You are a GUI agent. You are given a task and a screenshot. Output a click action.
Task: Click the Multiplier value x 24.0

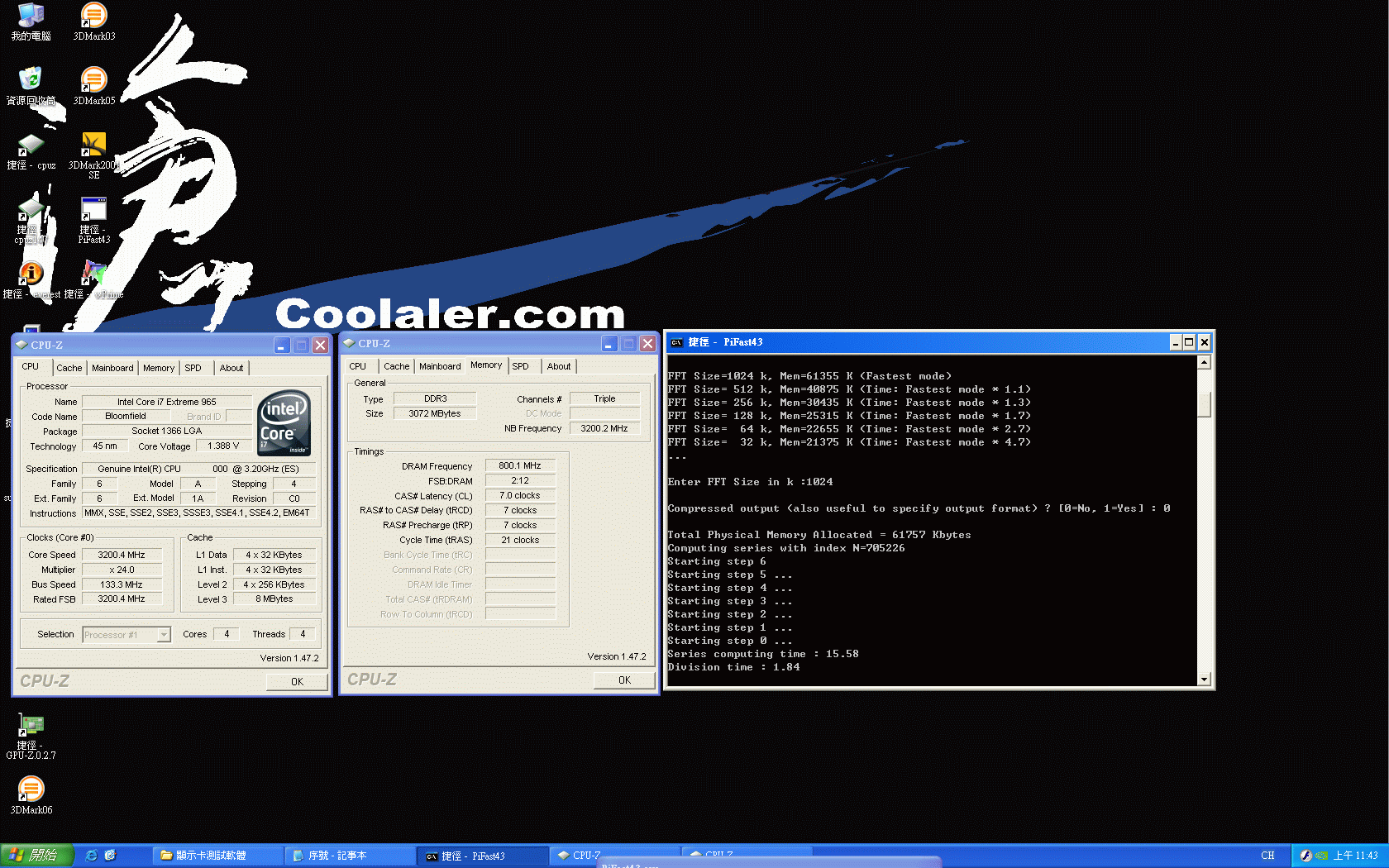[x=122, y=570]
